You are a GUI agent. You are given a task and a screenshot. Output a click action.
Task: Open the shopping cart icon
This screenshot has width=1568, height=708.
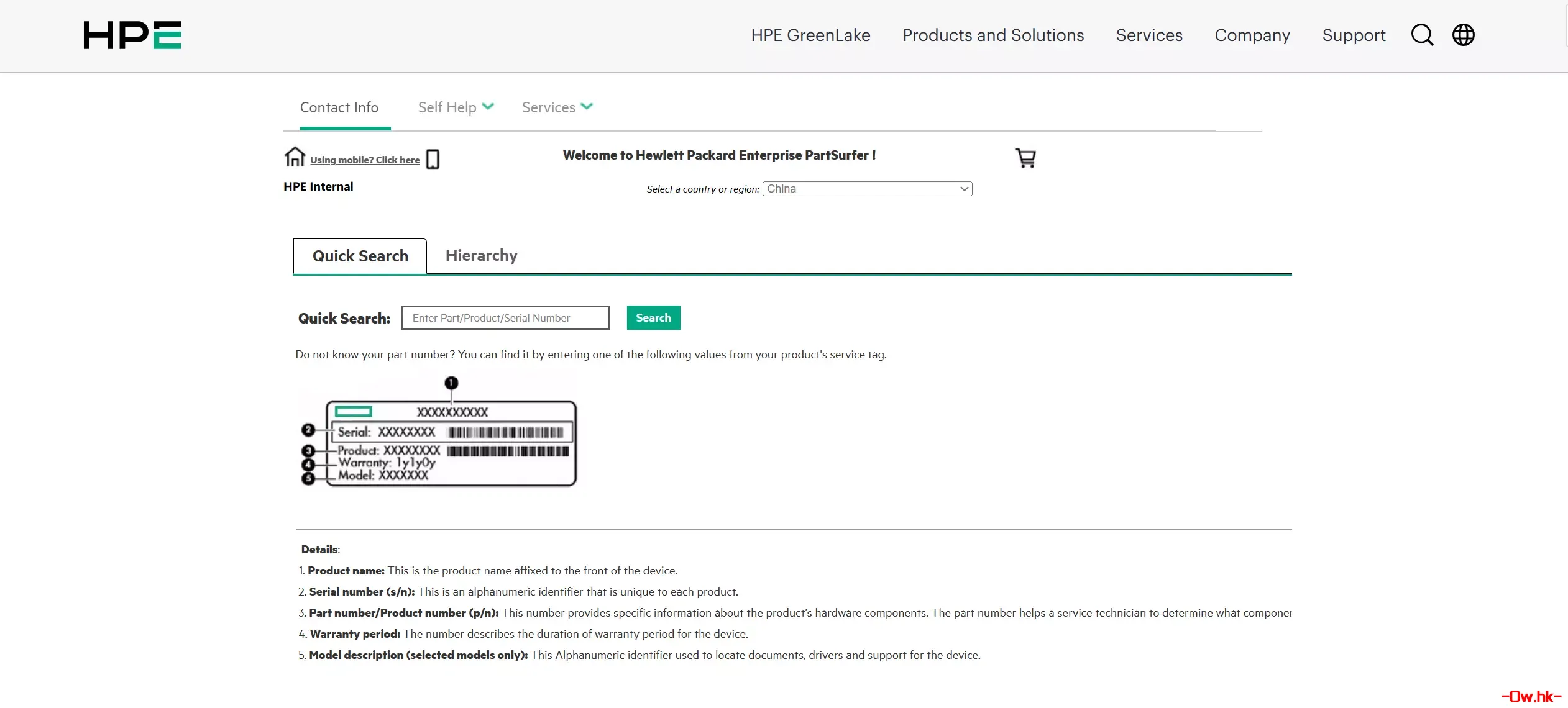(x=1025, y=158)
